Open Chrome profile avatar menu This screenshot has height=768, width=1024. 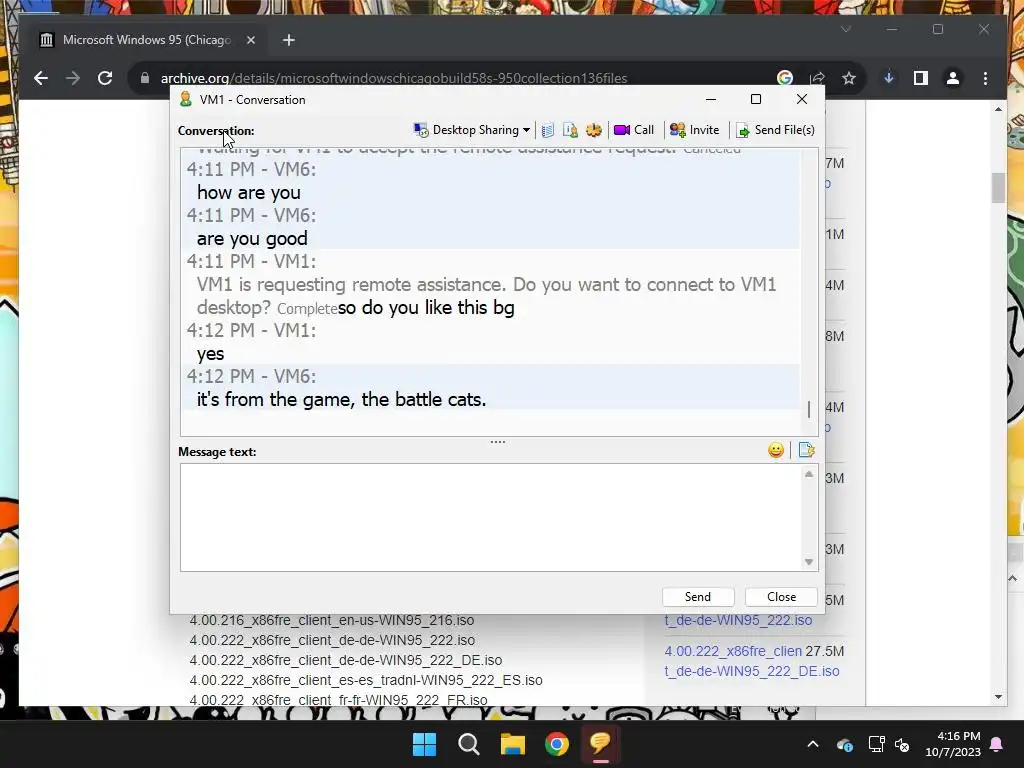953,78
